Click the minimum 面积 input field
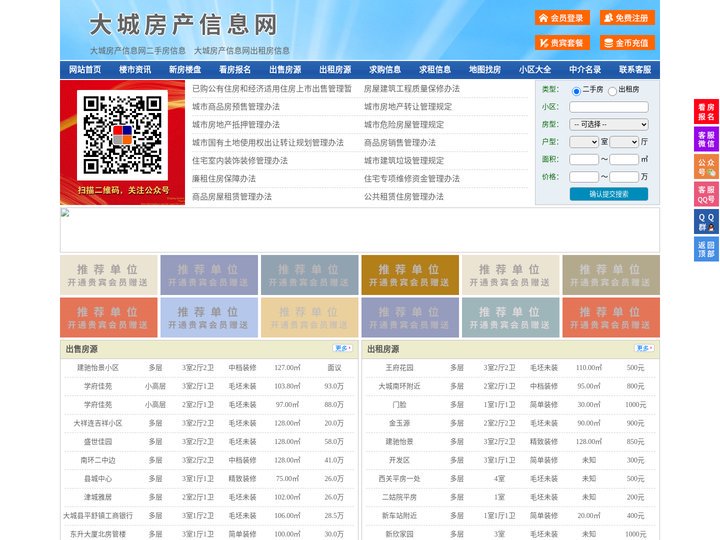This screenshot has height=540, width=720. pos(584,159)
